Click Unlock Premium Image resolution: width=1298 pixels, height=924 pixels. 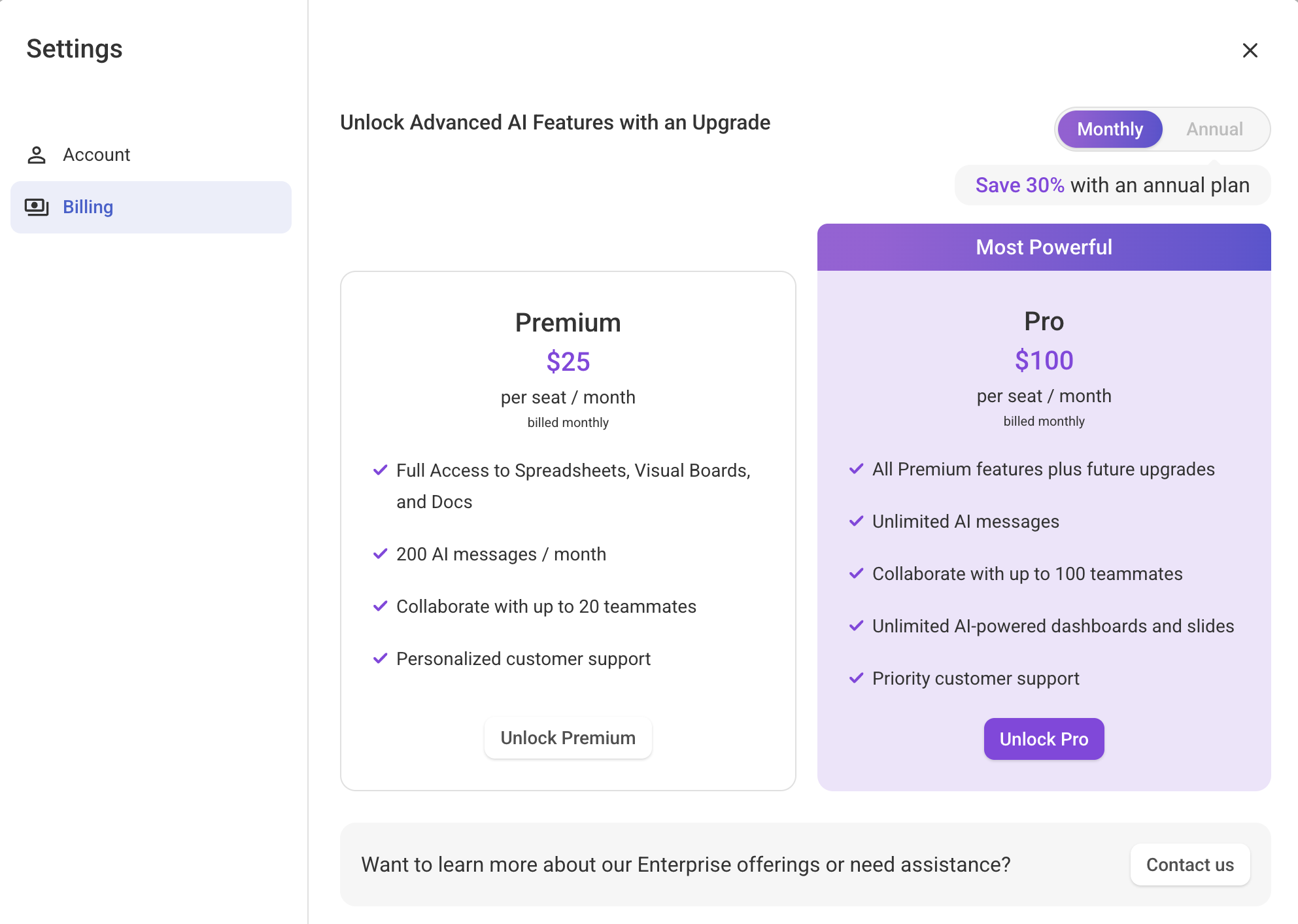click(568, 738)
